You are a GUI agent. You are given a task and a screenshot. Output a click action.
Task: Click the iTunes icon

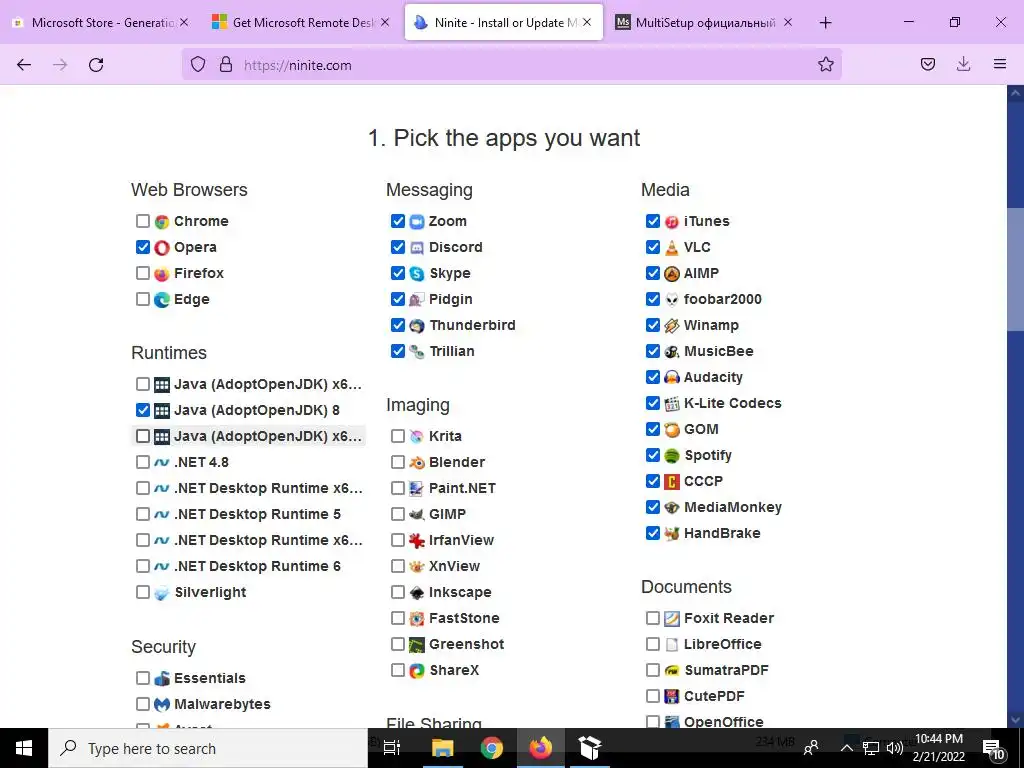pyautogui.click(x=672, y=221)
